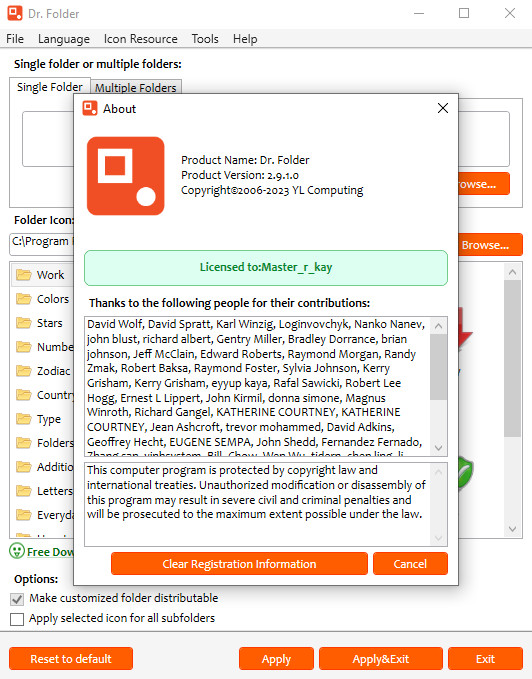
Task: Click the small About dialog title icon
Action: (90, 108)
